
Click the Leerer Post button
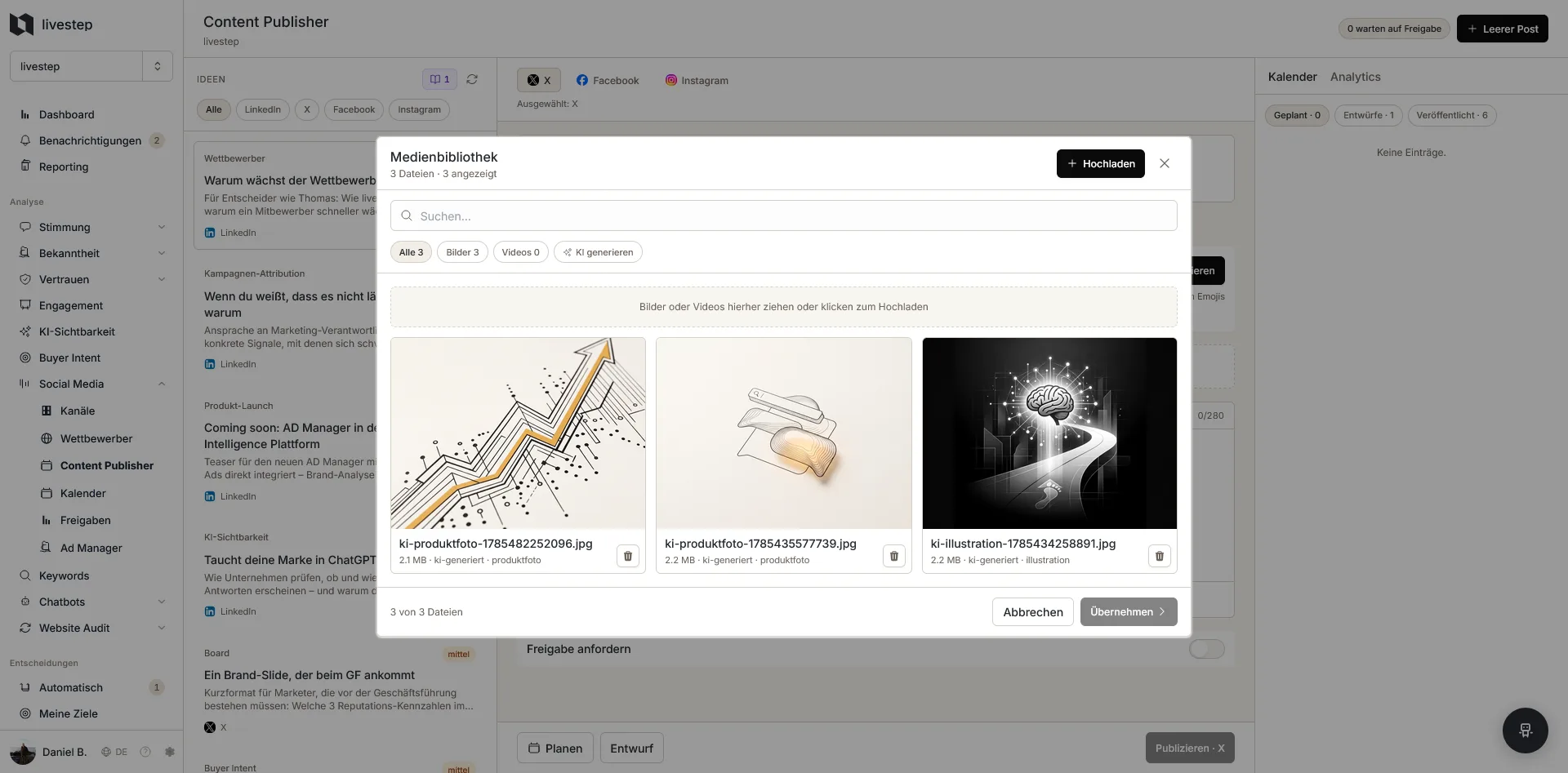(1502, 29)
